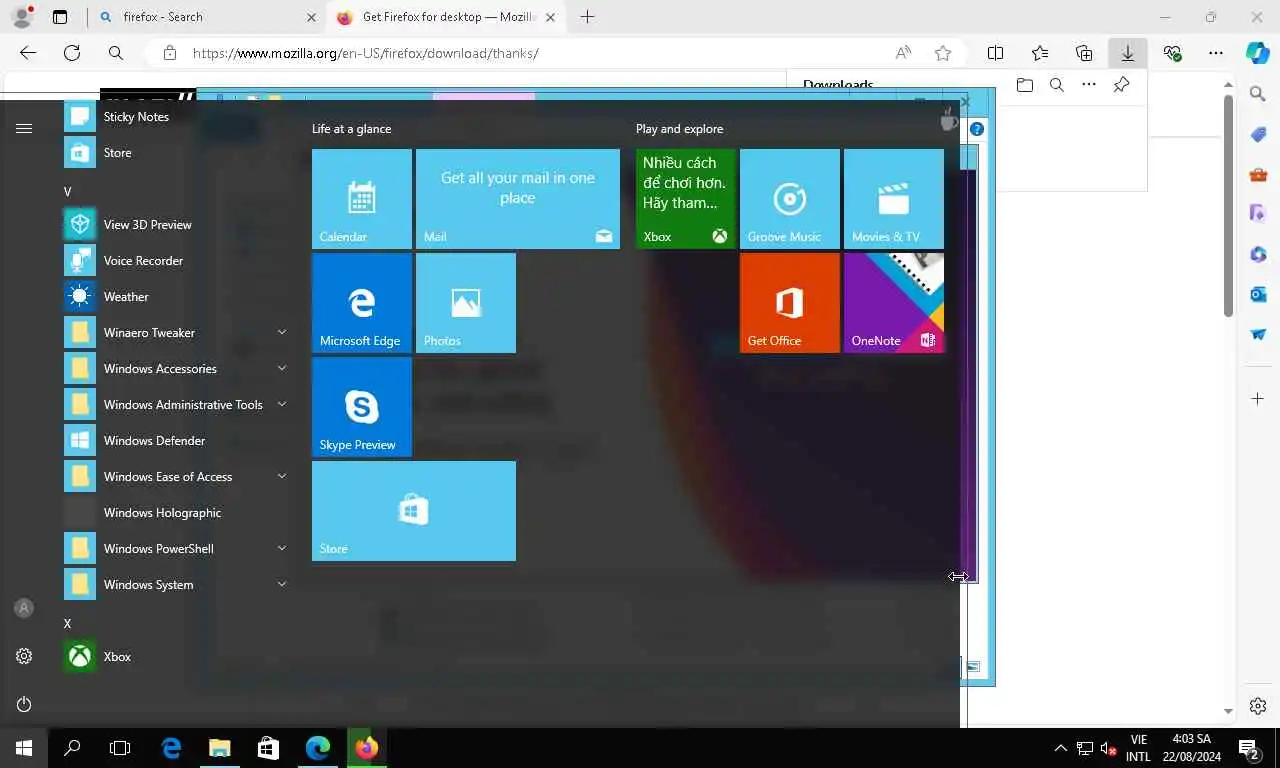Launch Xbox from the app list
This screenshot has width=1280, height=768.
point(176,657)
